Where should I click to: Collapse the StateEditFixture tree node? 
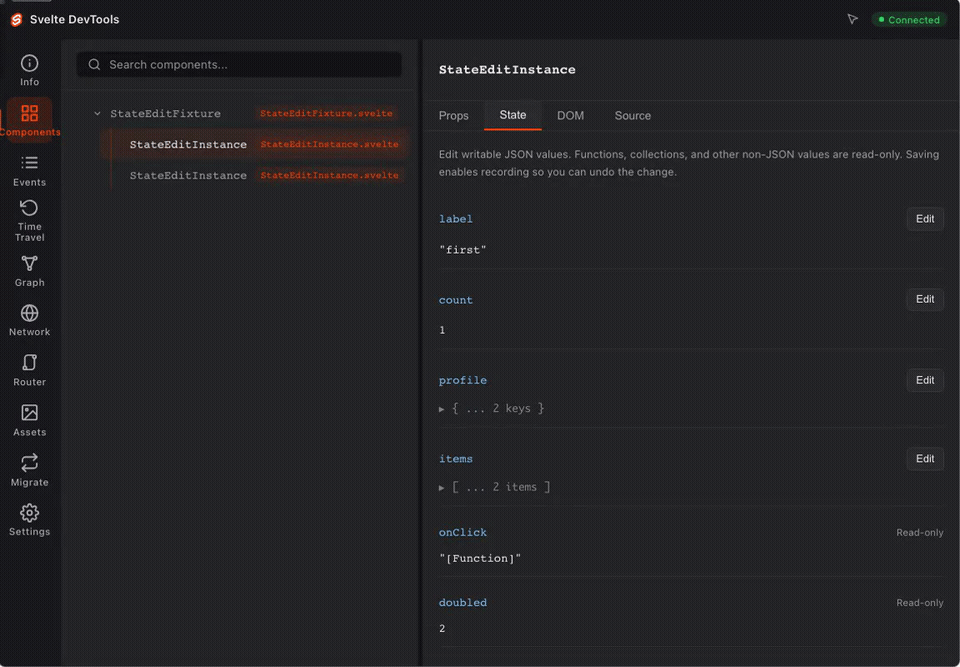(x=97, y=113)
